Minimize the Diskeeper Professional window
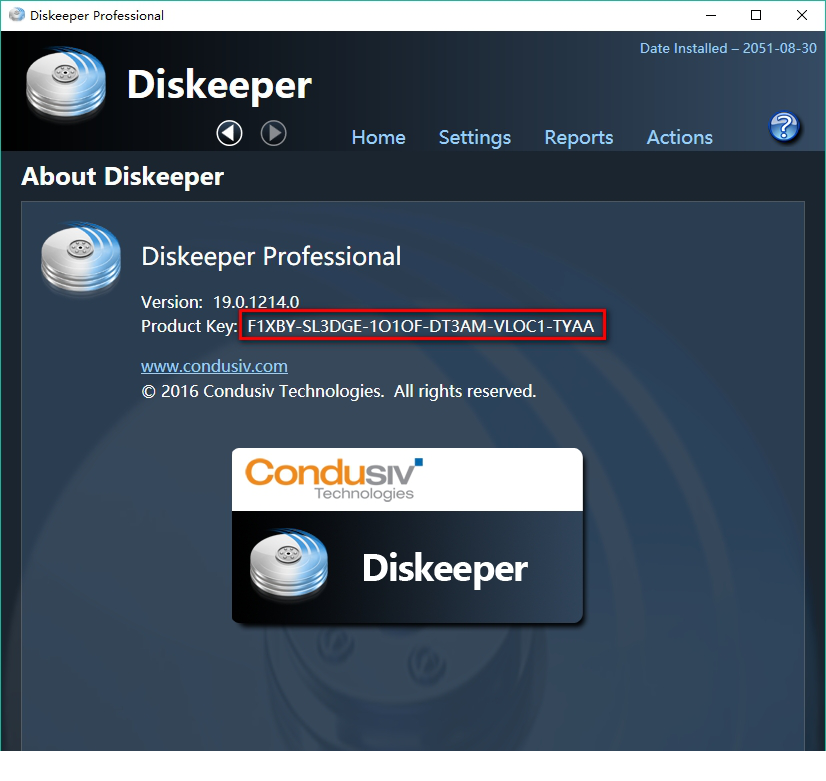Screen dimensions: 826x781 click(x=711, y=15)
